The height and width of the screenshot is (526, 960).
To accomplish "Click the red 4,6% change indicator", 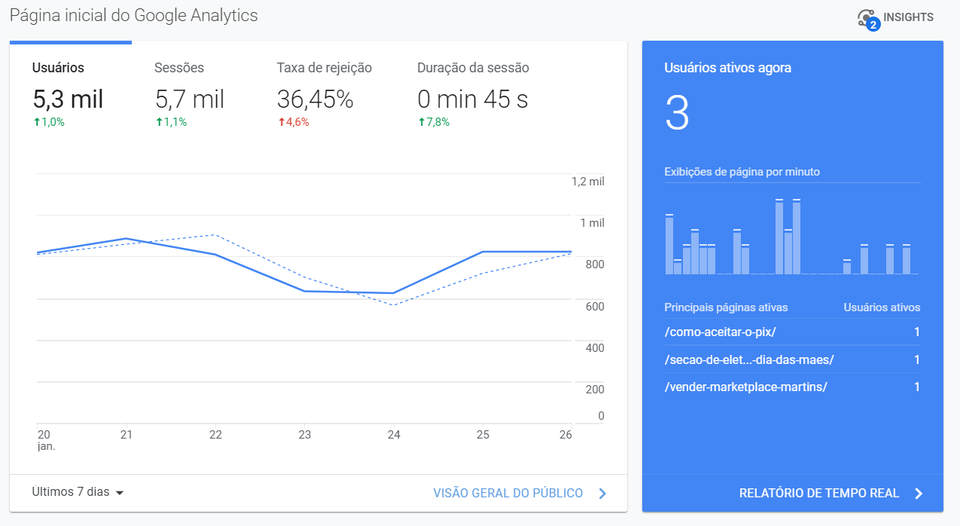I will point(294,122).
